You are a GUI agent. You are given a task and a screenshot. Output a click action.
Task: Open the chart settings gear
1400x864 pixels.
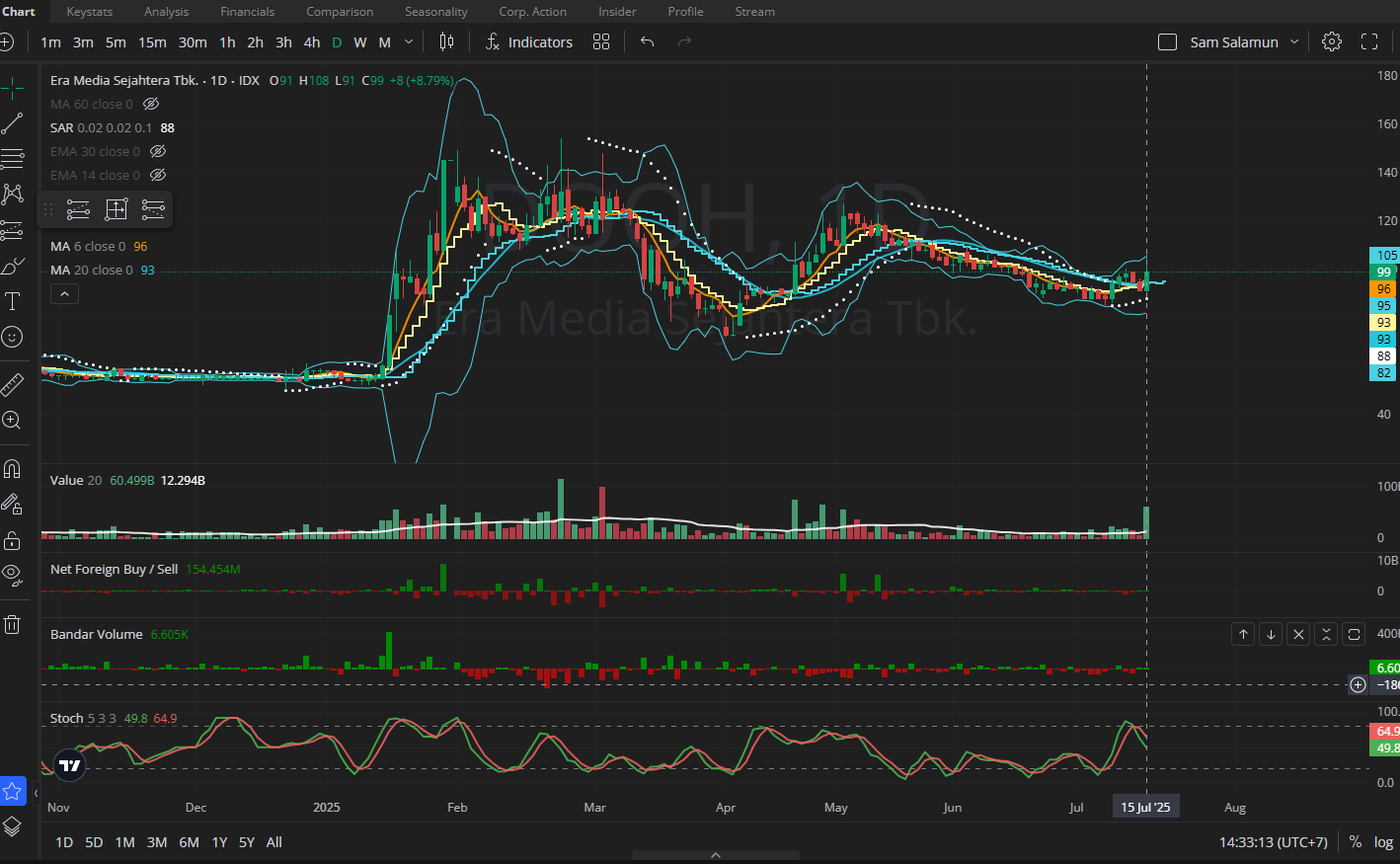tap(1332, 41)
